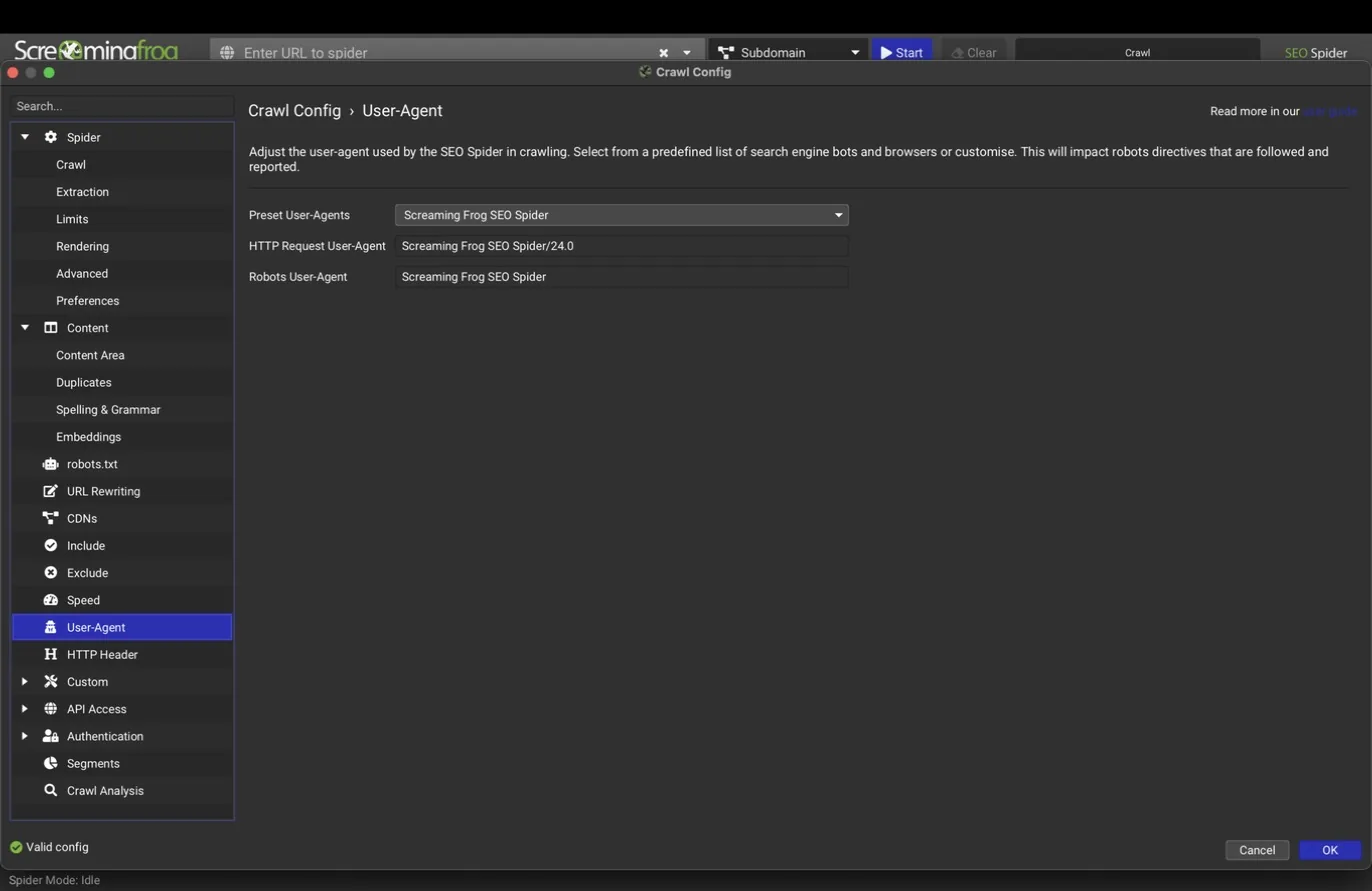Collapse the Spider tree section

pyautogui.click(x=25, y=137)
